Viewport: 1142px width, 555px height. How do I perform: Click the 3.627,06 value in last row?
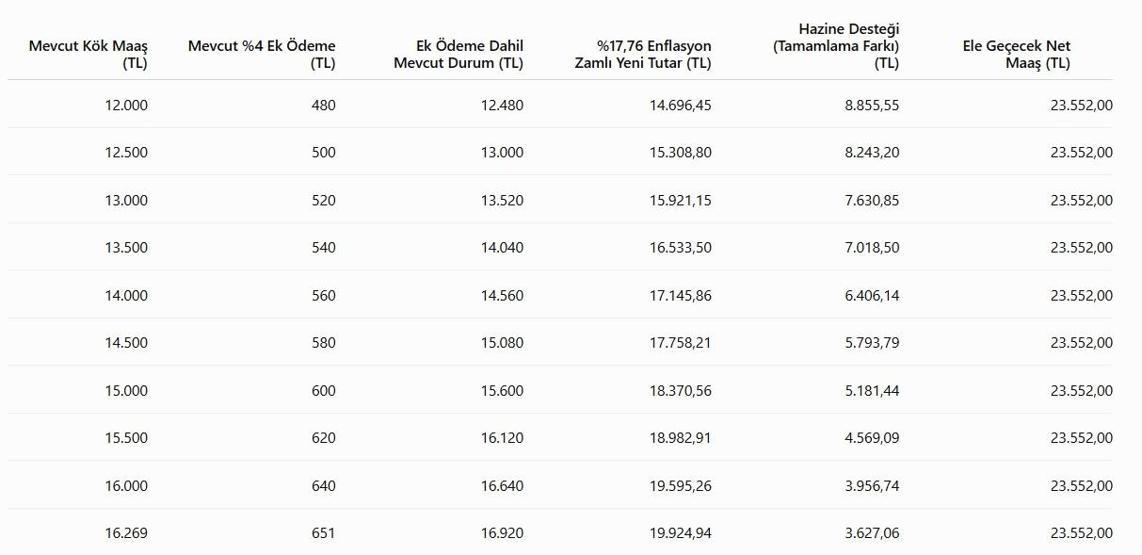tap(872, 533)
